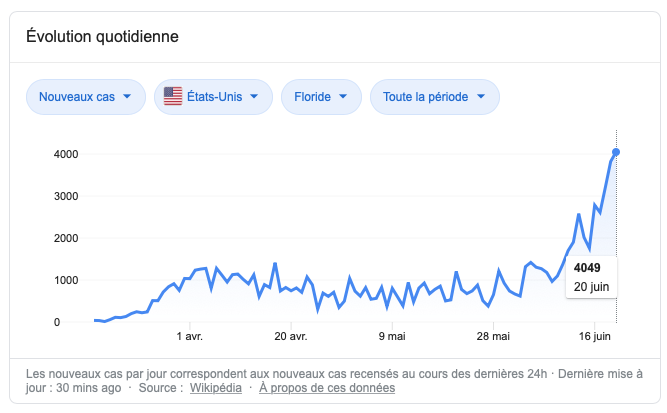Open the Floride region dropdown
This screenshot has width=667, height=413.
(x=320, y=97)
